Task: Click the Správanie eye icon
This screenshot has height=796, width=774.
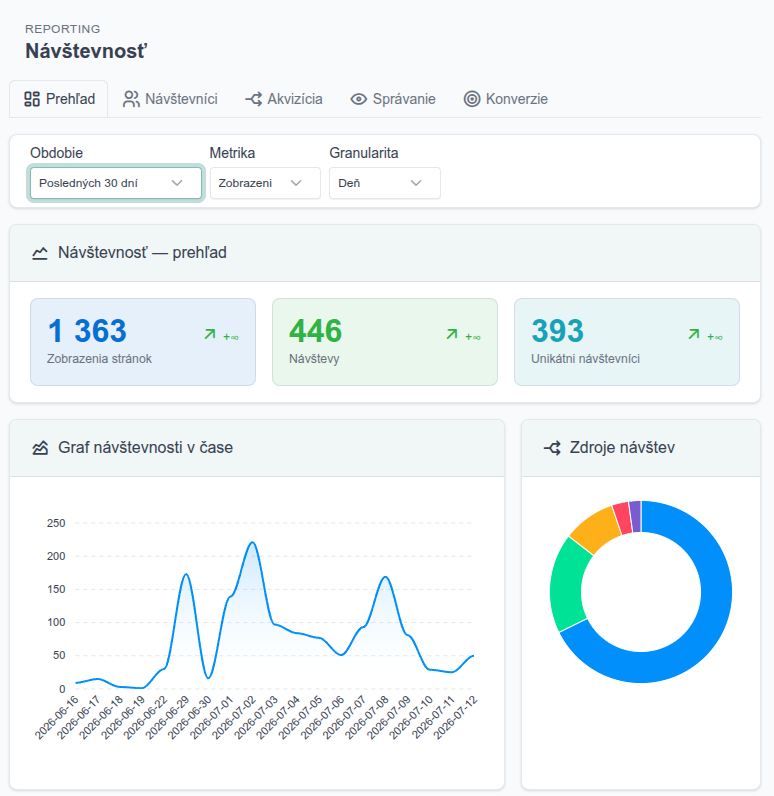Action: pyautogui.click(x=358, y=99)
